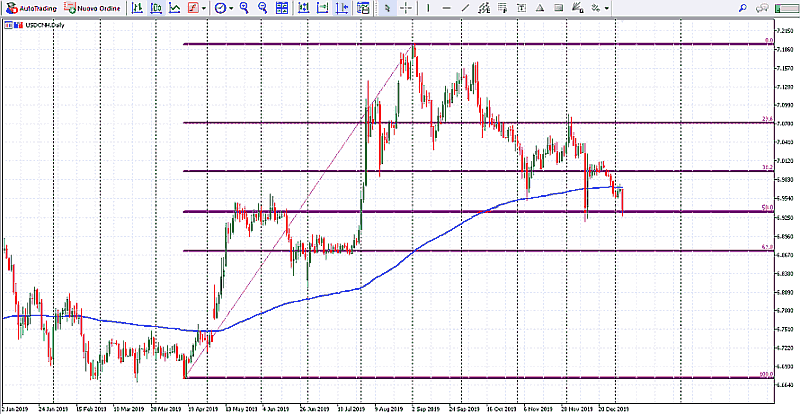Click the USDCNH,Daily chart title
This screenshot has width=800, height=414.
38,25
